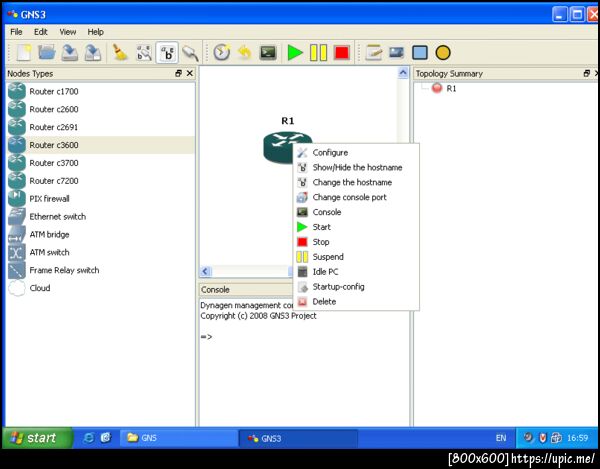Screen dimensions: 600x469
Task: Select Router c3700 node type
Action: [x=100, y=163]
